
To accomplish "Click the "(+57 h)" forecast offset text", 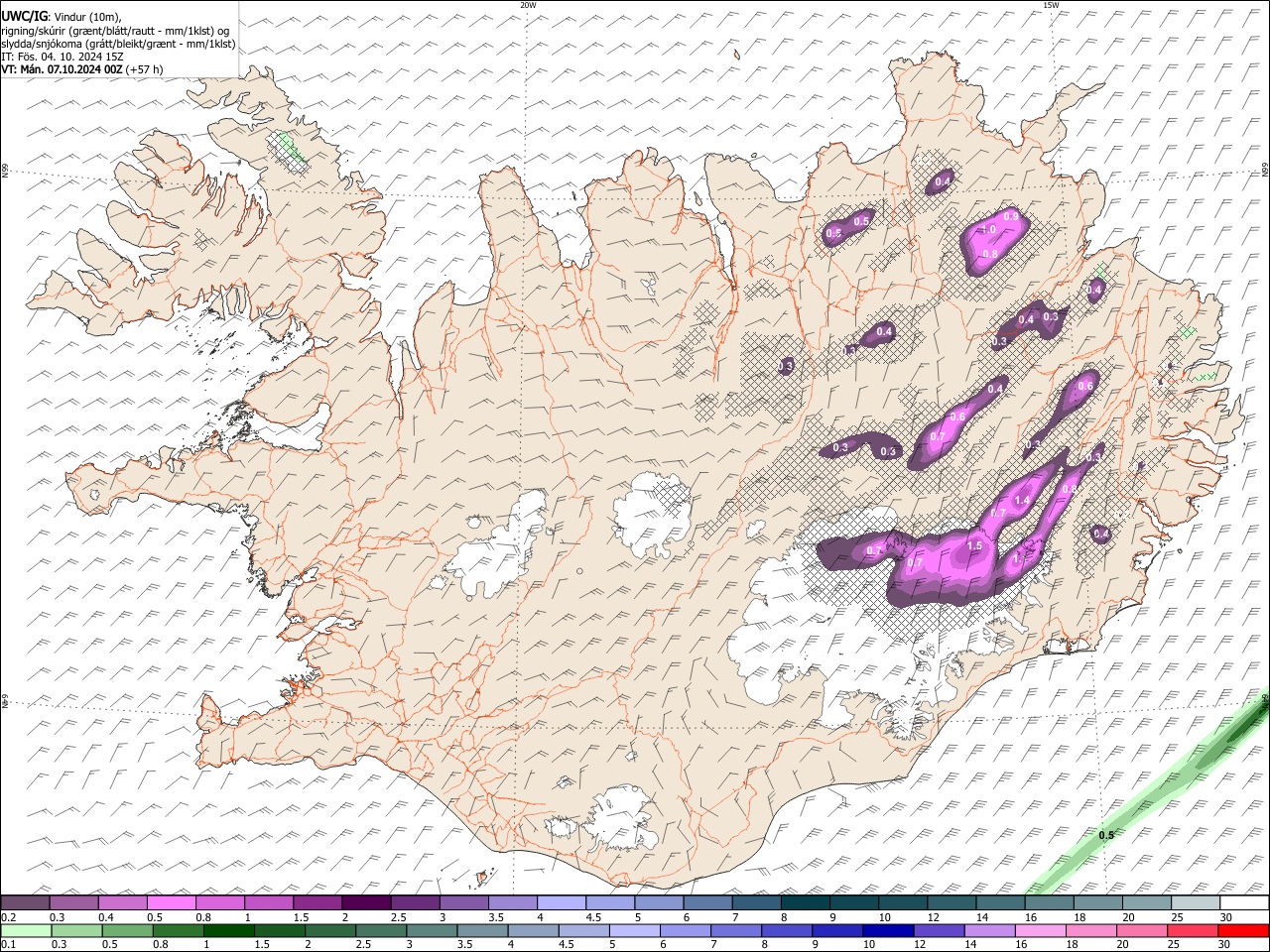I will point(145,69).
